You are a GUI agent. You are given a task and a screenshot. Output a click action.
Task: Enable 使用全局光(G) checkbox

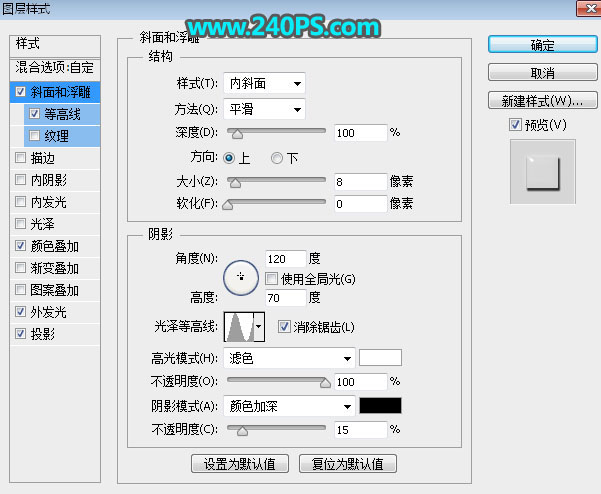pos(271,278)
